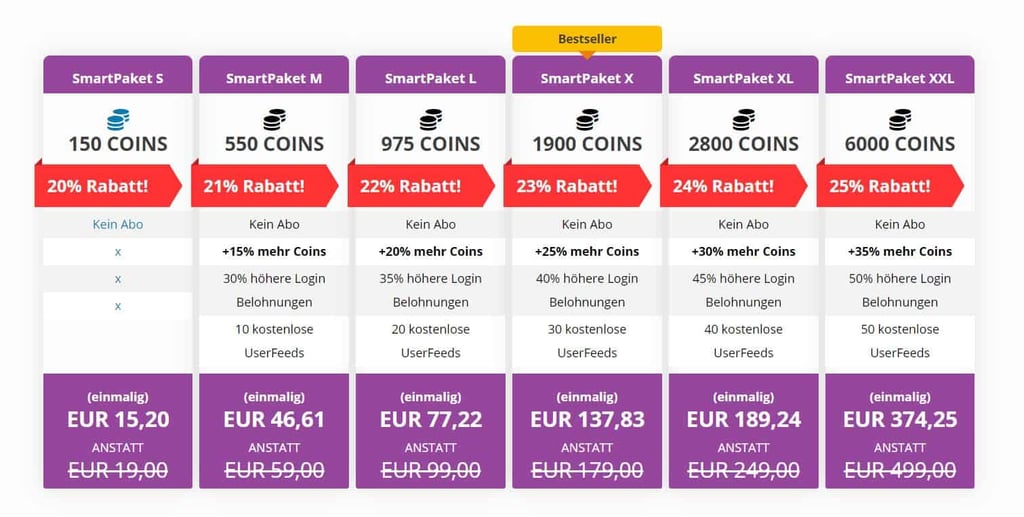1024x517 pixels.
Task: Purchase the package priced EUR 77,22
Action: point(431,431)
